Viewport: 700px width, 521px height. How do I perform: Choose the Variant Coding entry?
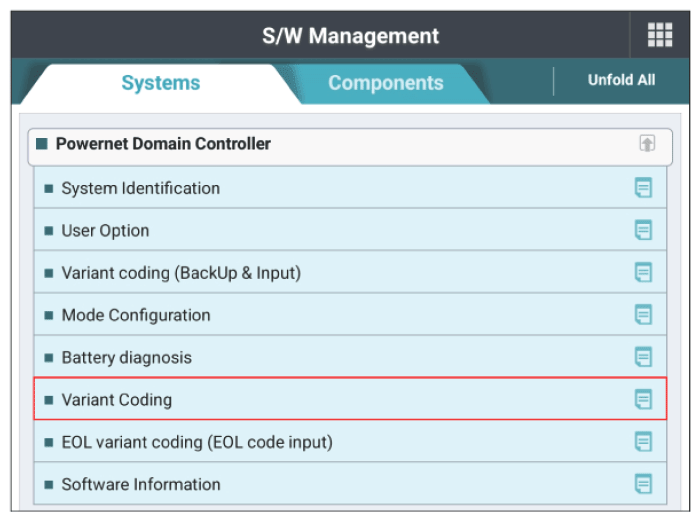[x=350, y=399]
